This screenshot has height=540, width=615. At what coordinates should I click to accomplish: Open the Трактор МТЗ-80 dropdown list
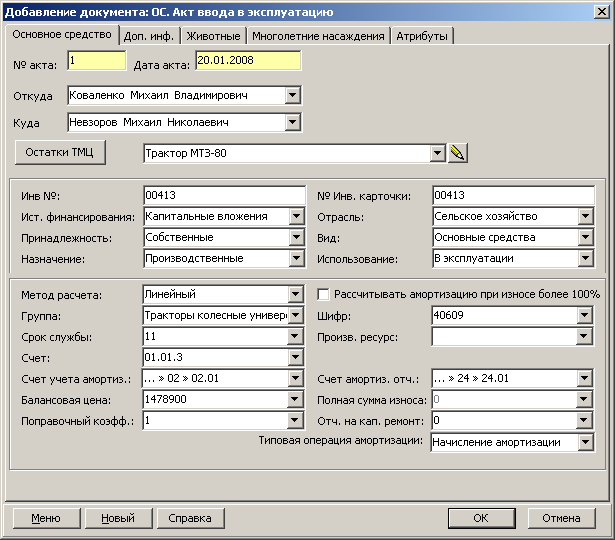(437, 153)
